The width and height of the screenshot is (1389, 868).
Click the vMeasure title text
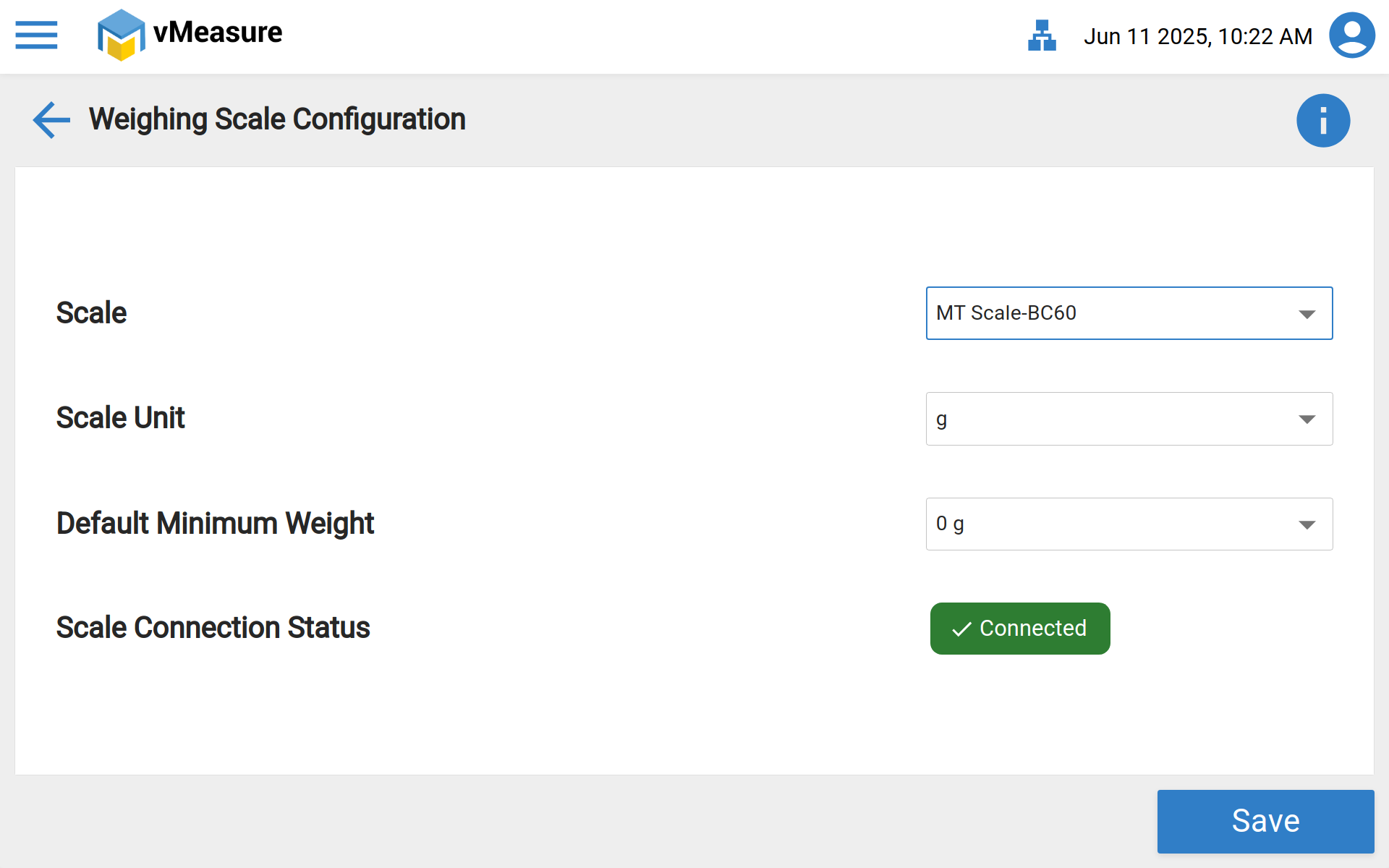pos(218,33)
